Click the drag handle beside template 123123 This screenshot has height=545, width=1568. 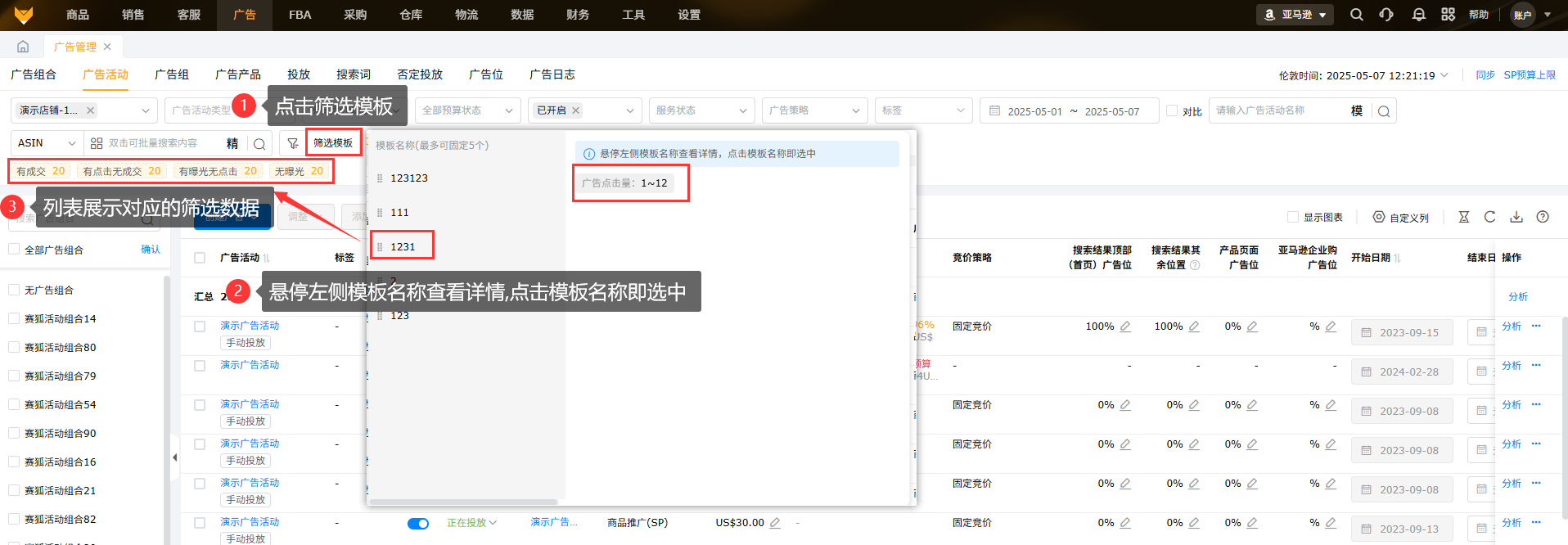tap(380, 178)
